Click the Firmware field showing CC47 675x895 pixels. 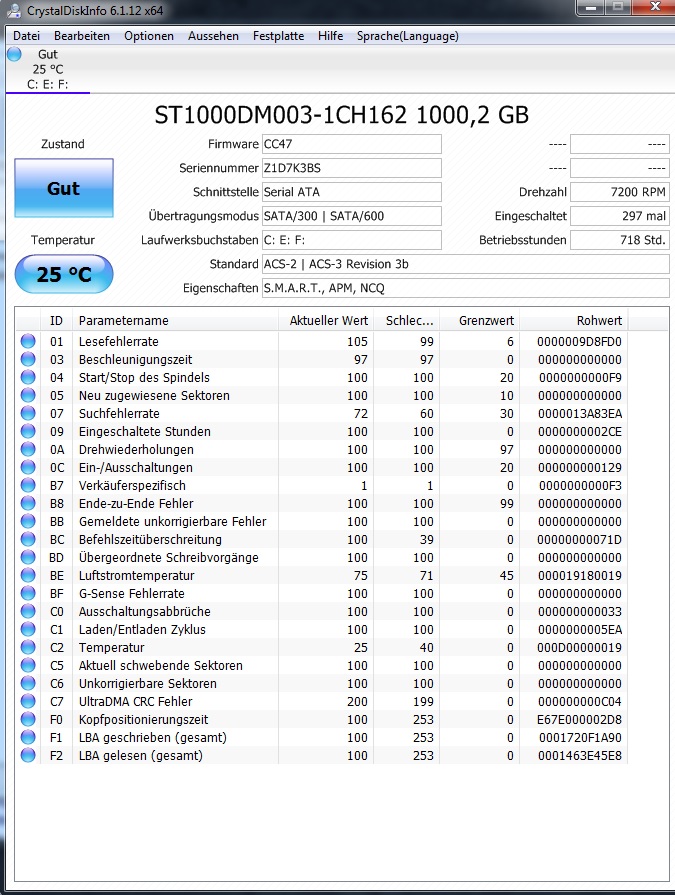tap(351, 144)
